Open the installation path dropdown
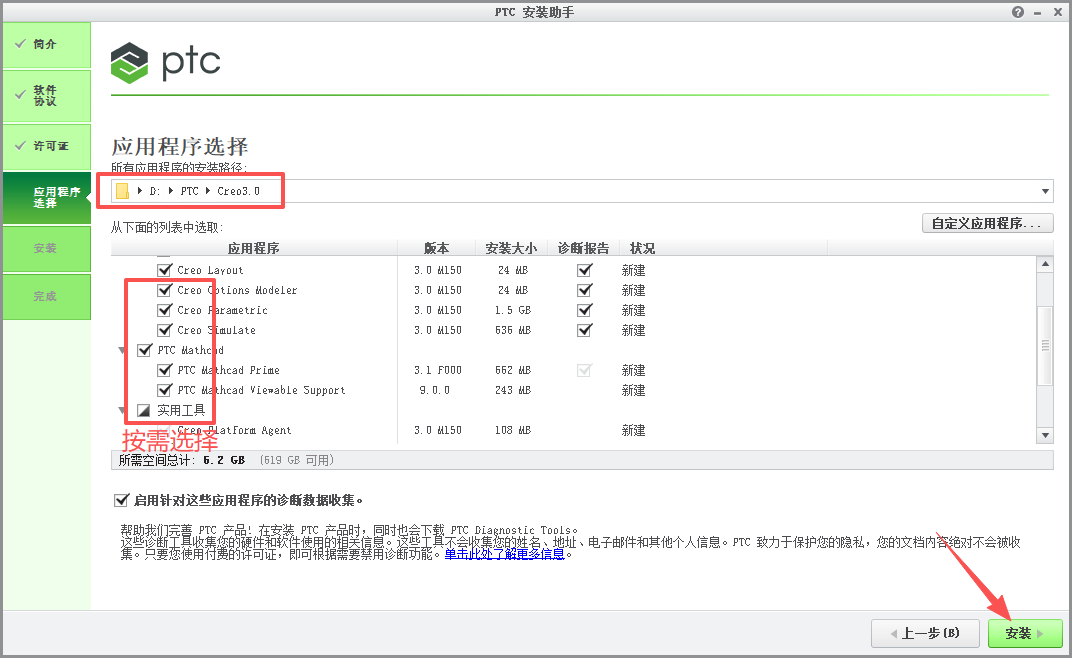This screenshot has height=658, width=1072. [x=1045, y=190]
